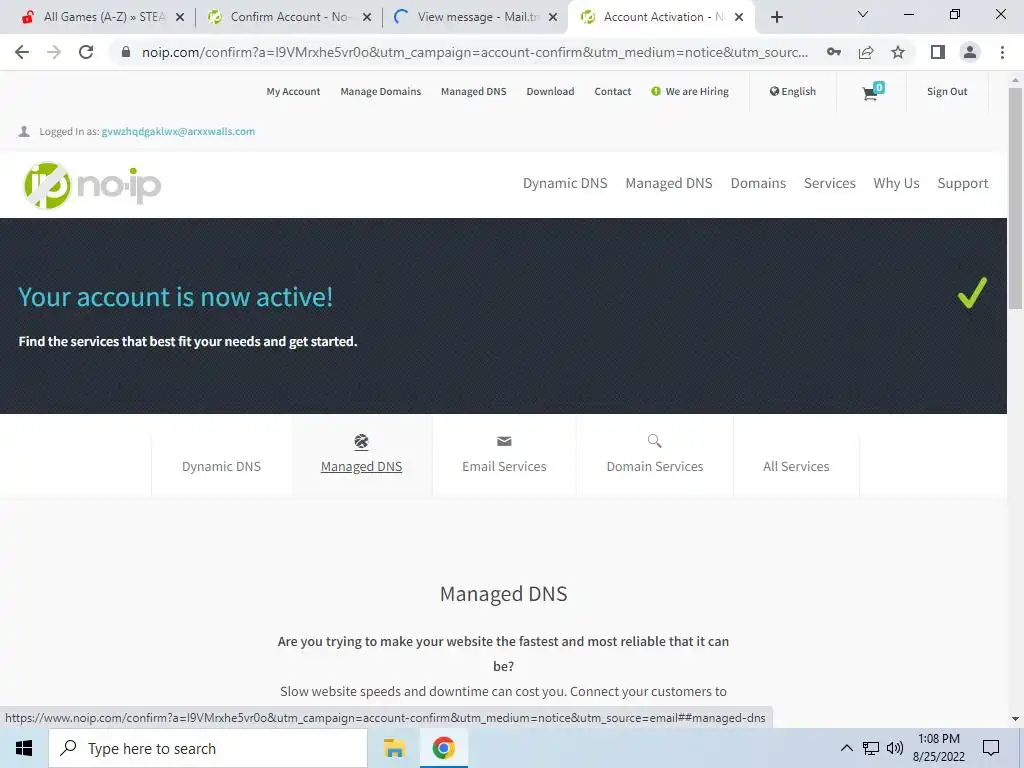Type in Windows search box
1024x768 pixels.
tap(208, 748)
